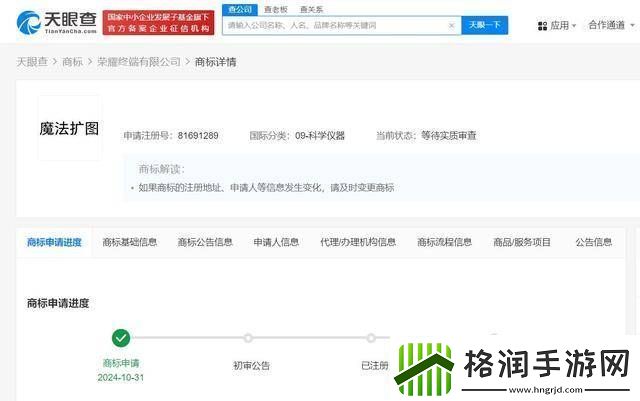The image size is (640, 401).
Task: Click the green 商标申请 checkmark step
Action: (121, 338)
